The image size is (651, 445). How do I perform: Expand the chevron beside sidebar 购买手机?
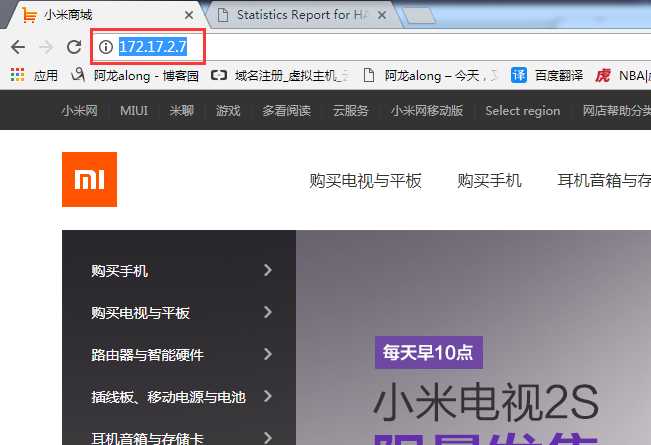click(268, 270)
